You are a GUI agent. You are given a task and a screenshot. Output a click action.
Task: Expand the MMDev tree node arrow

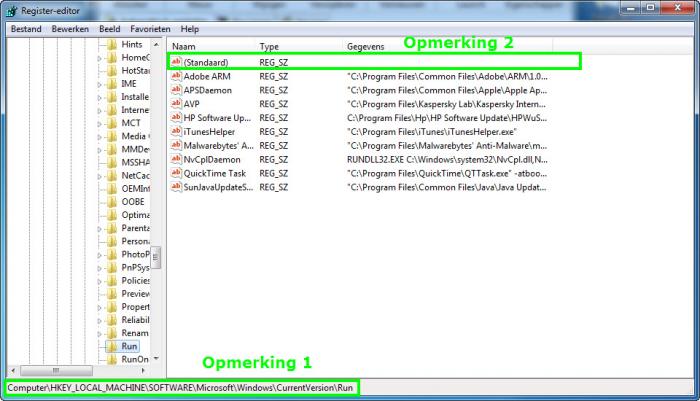tap(100, 150)
